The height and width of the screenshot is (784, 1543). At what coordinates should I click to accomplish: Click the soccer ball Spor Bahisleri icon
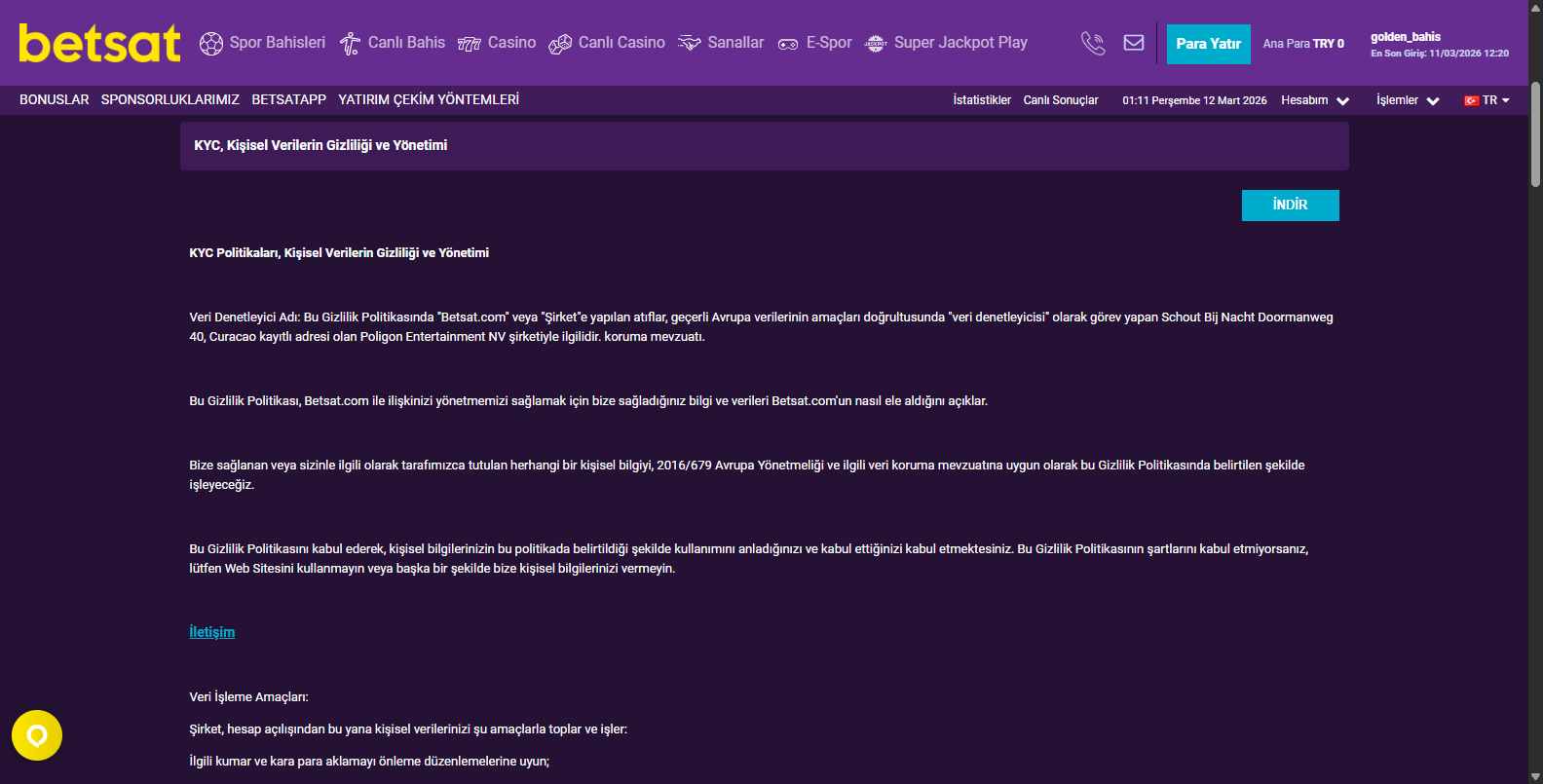coord(211,44)
